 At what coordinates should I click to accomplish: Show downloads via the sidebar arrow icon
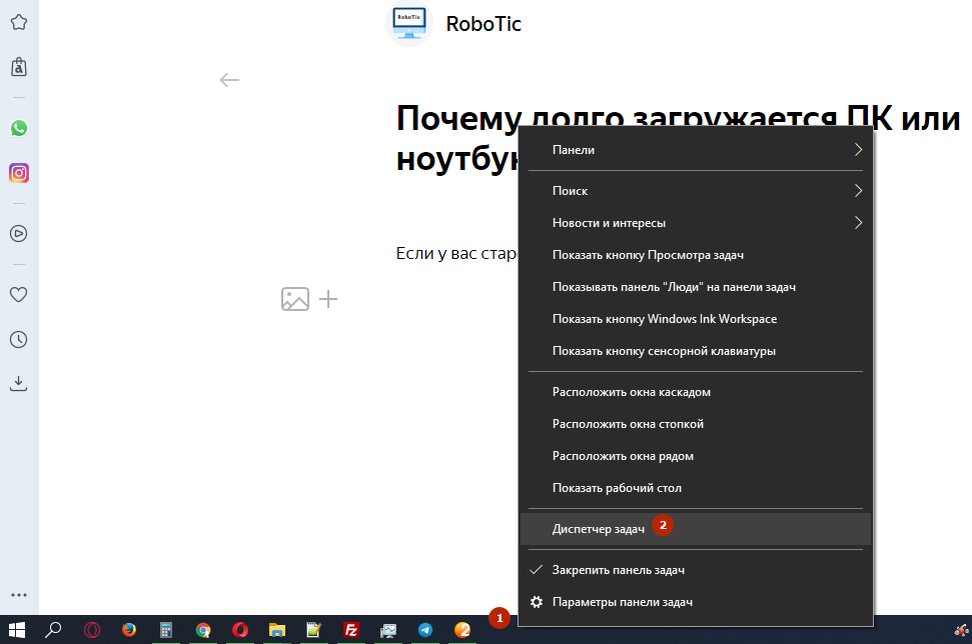click(x=19, y=383)
